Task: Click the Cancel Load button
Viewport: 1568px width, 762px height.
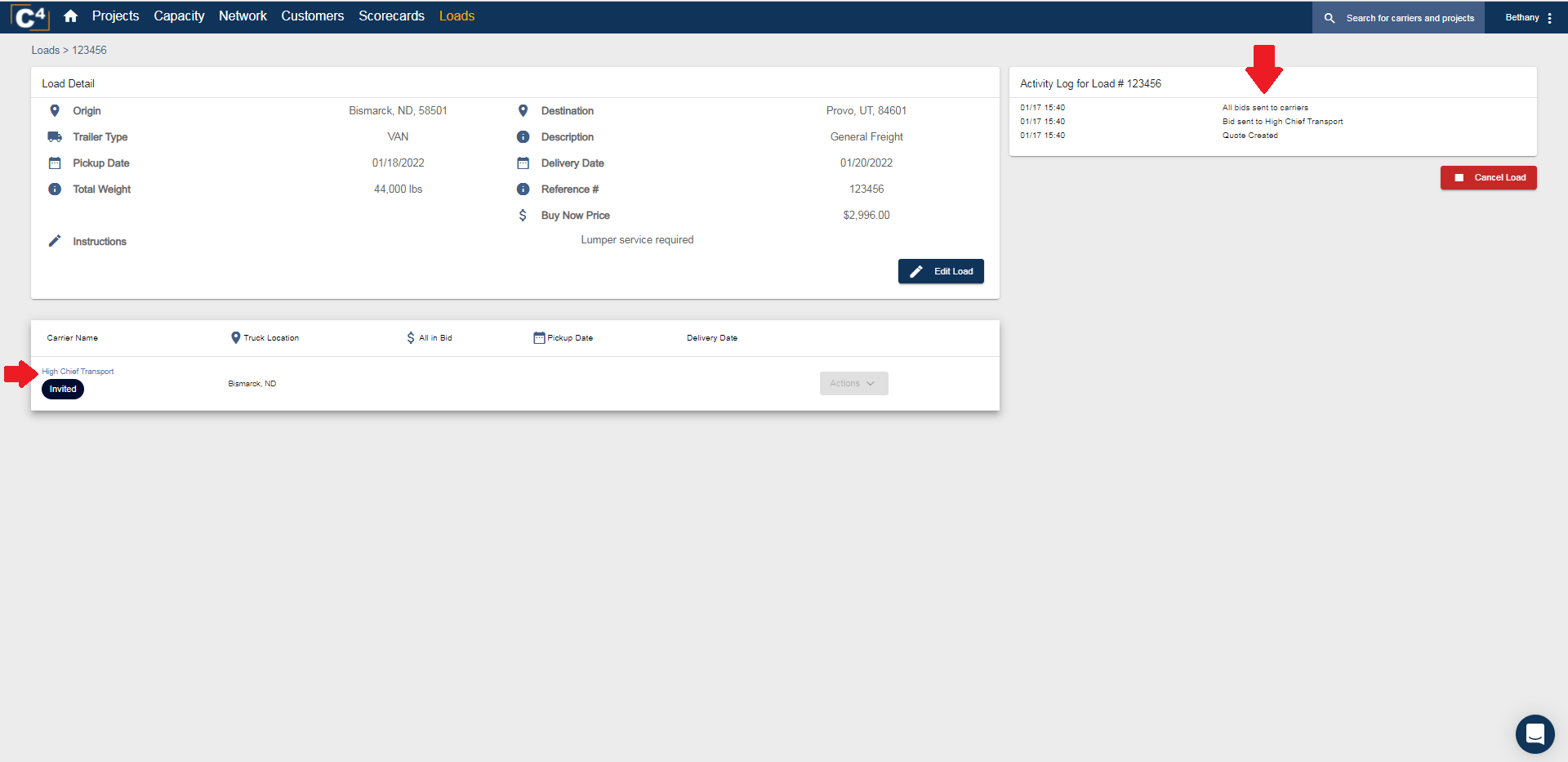Action: [x=1488, y=177]
